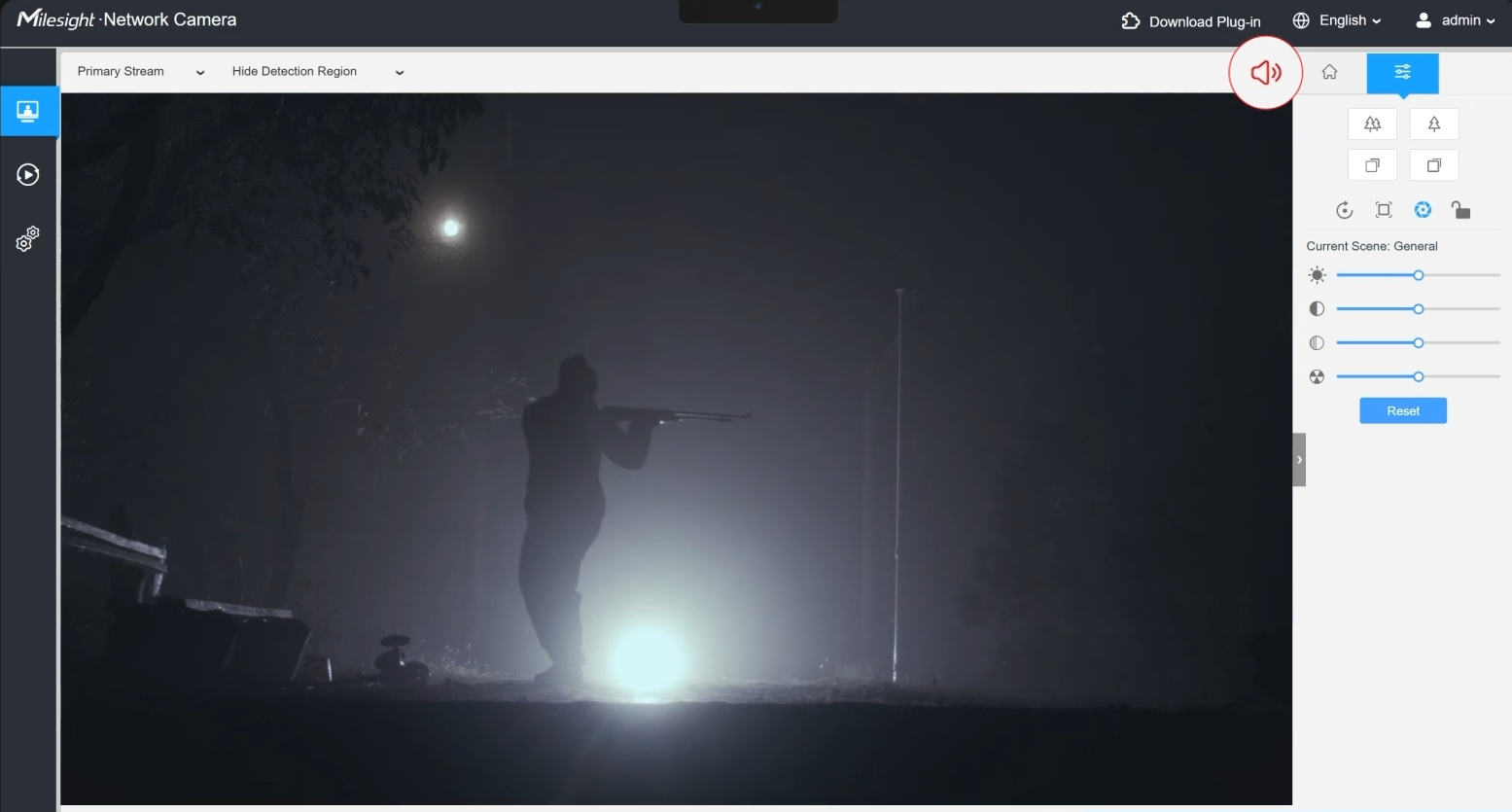Viewport: 1512px width, 812px height.
Task: Click the live camera video feed
Action: [677, 449]
